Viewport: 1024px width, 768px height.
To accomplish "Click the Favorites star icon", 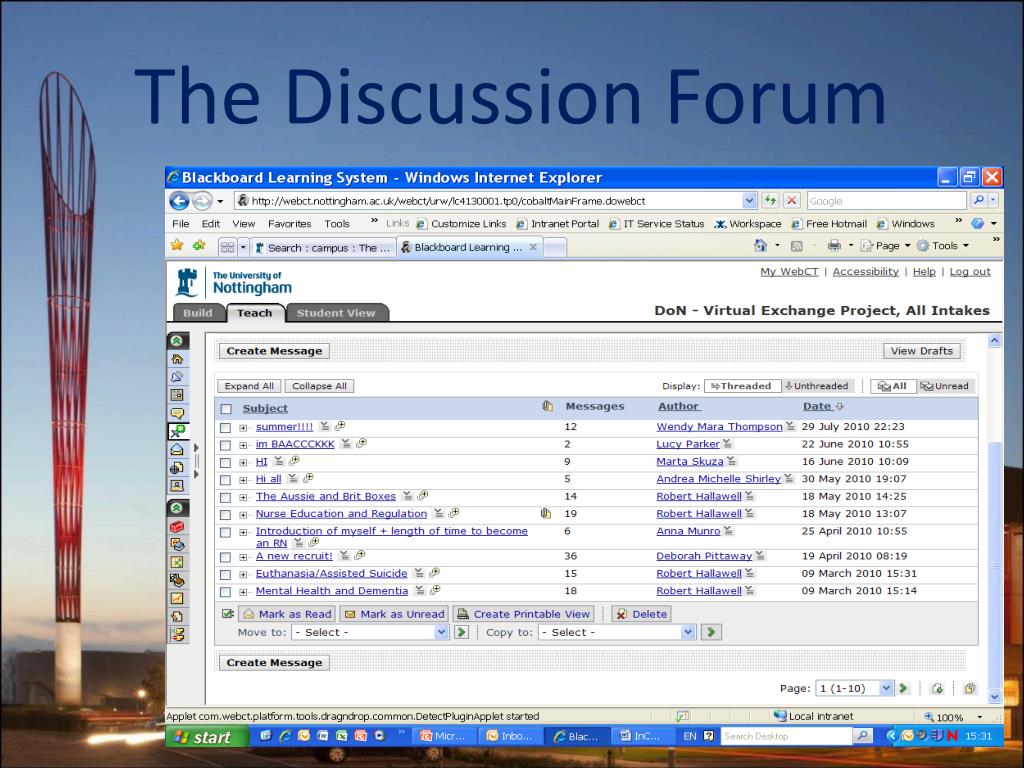I will tap(177, 246).
